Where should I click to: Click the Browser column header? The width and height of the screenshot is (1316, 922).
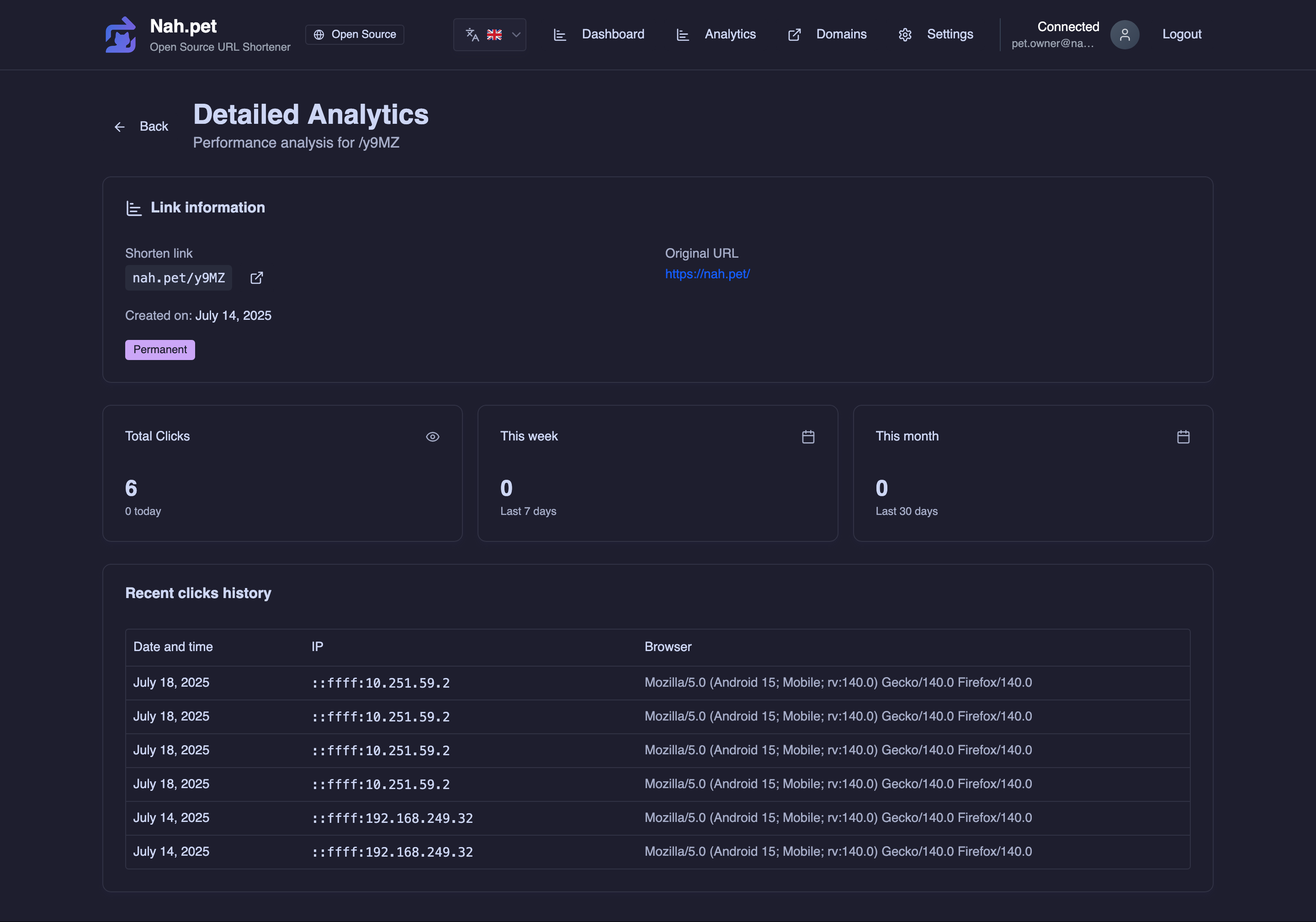pyautogui.click(x=668, y=647)
